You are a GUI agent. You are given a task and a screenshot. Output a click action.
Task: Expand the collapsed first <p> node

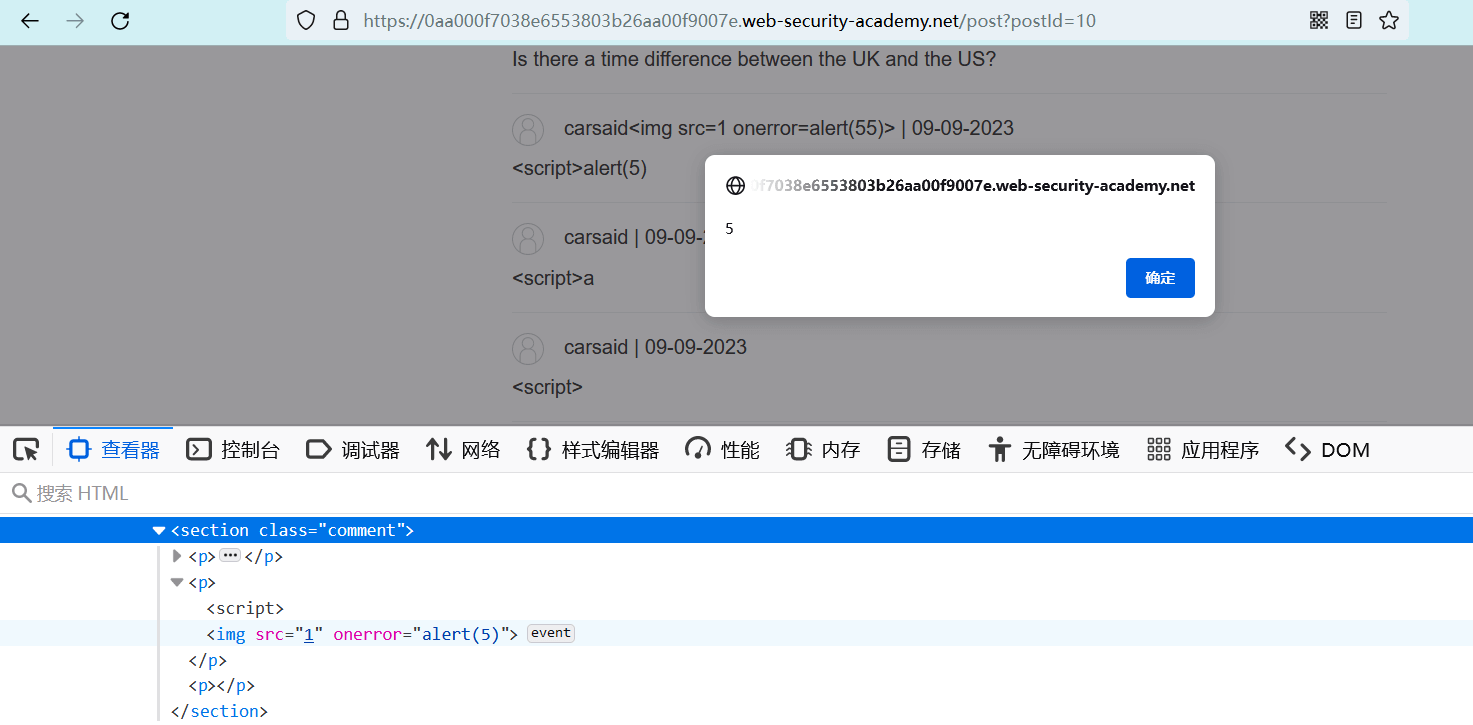(178, 557)
